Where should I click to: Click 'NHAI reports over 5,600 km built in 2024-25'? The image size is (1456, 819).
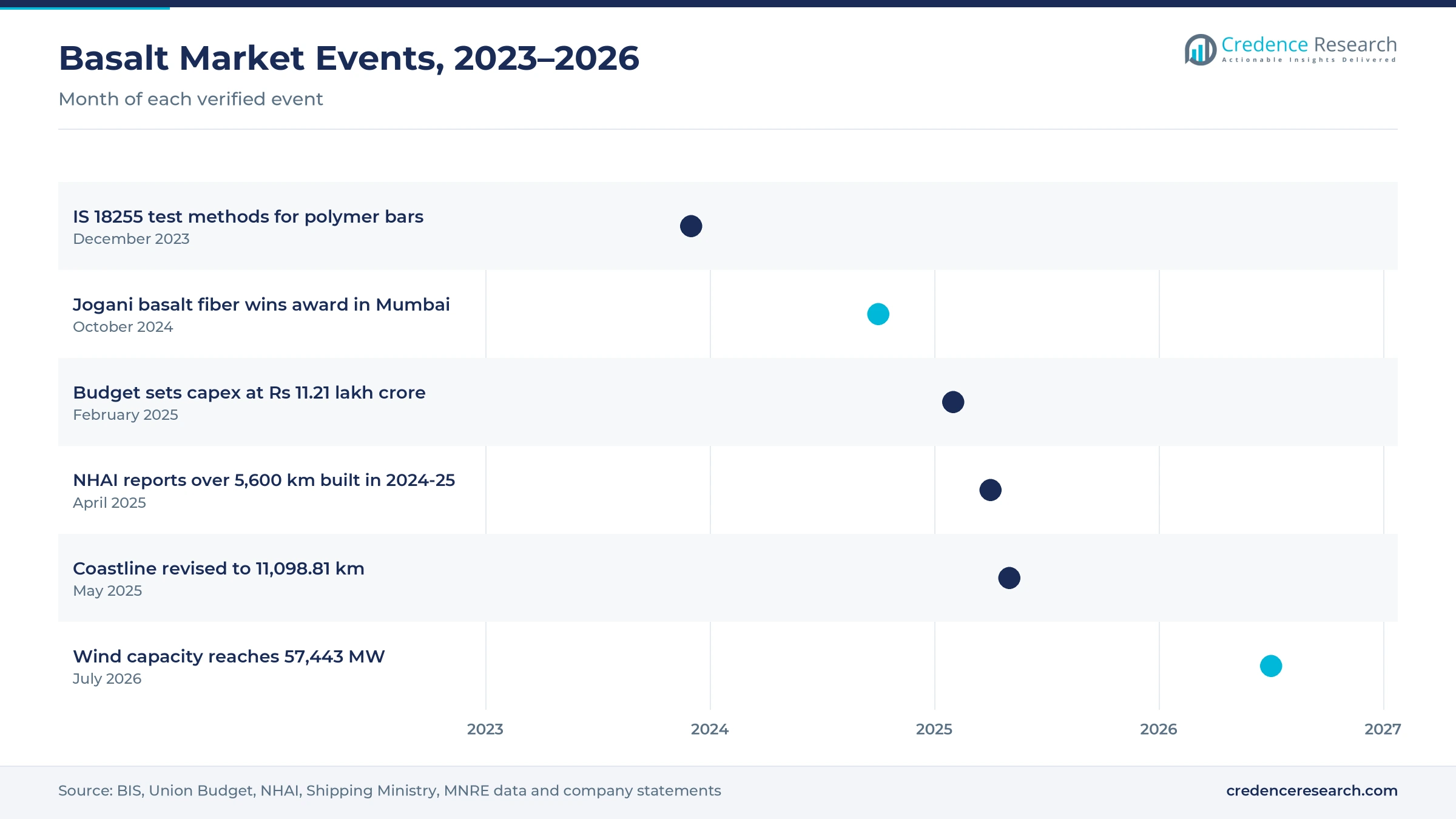(x=264, y=480)
